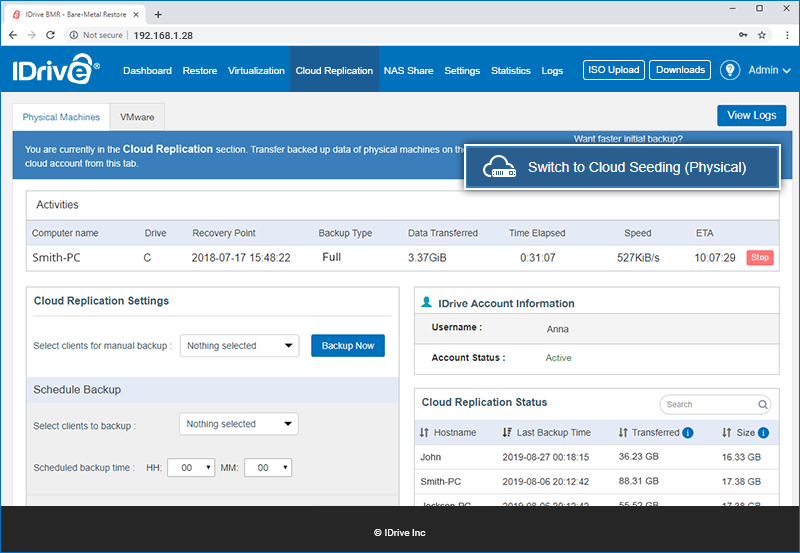
Task: Click the Size column info icon
Action: point(763,433)
